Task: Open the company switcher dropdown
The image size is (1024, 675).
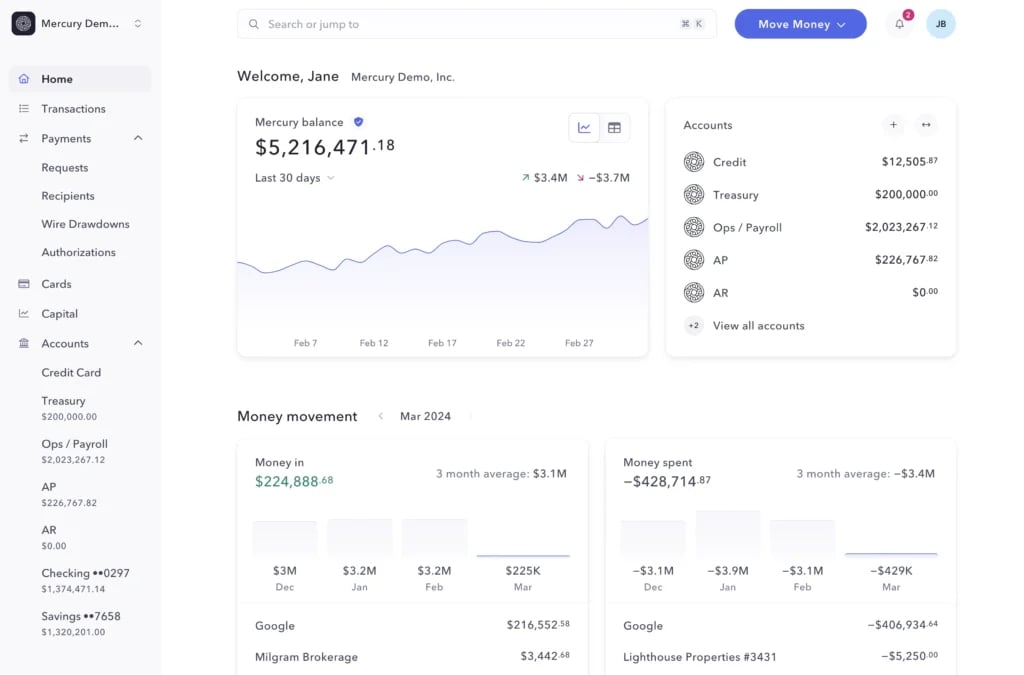Action: [x=138, y=24]
